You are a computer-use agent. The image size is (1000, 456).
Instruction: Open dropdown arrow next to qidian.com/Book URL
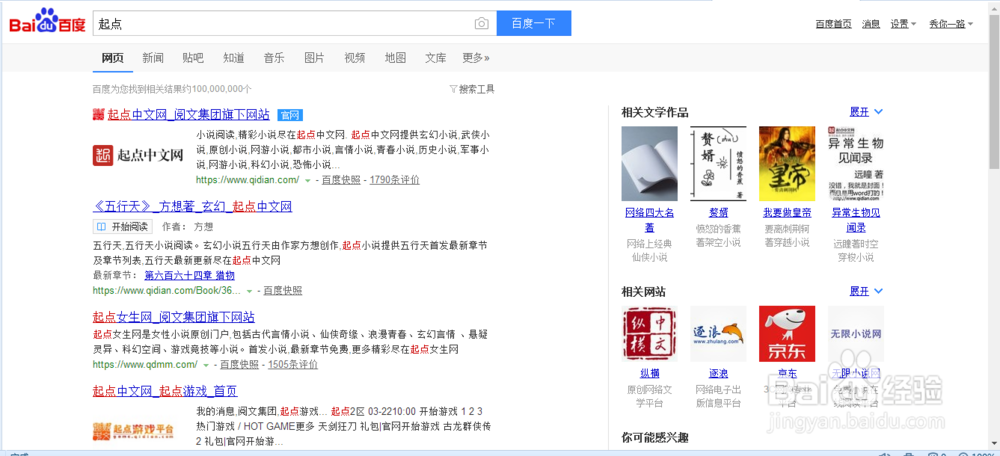click(x=249, y=291)
